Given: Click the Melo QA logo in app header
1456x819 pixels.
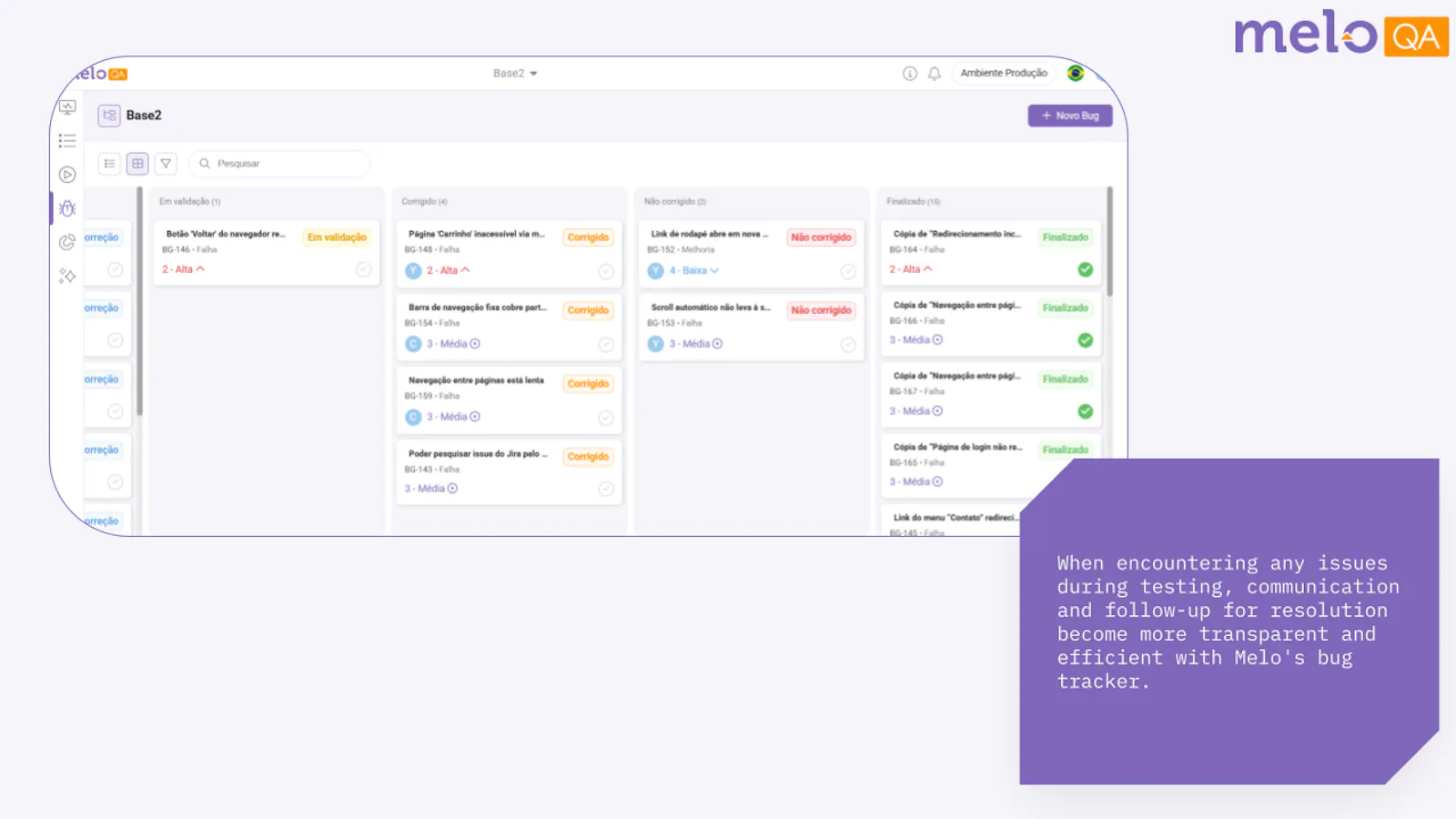Looking at the screenshot, I should (x=102, y=74).
